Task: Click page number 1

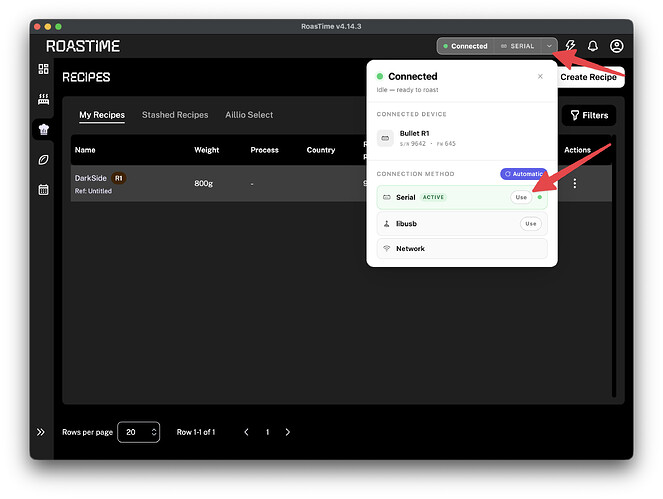Action: click(267, 432)
